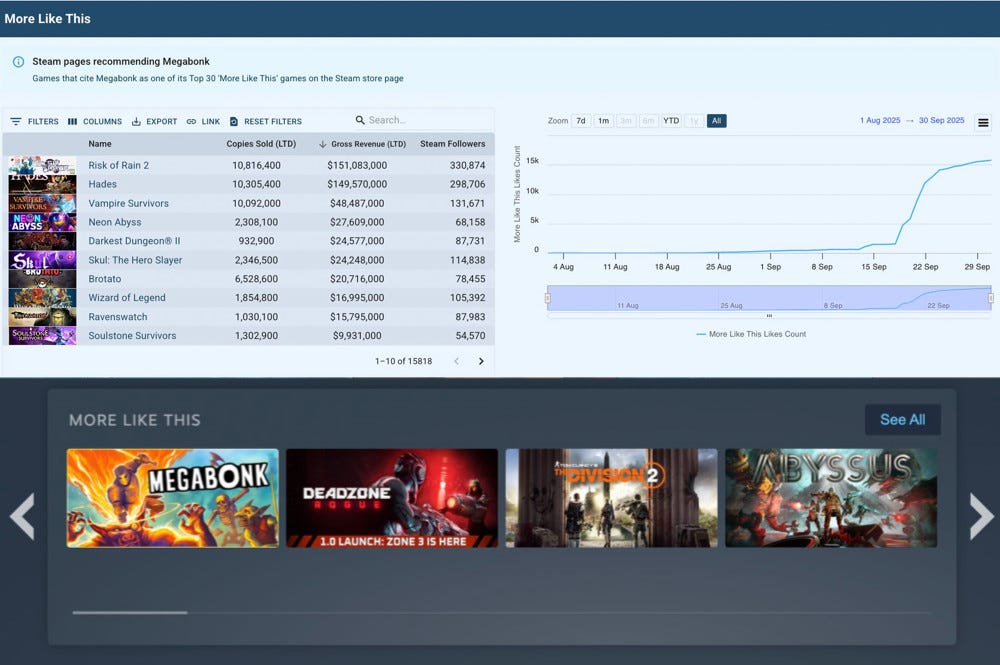Click the info icon beside Megabonk heading
The image size is (1000, 665).
[x=18, y=62]
